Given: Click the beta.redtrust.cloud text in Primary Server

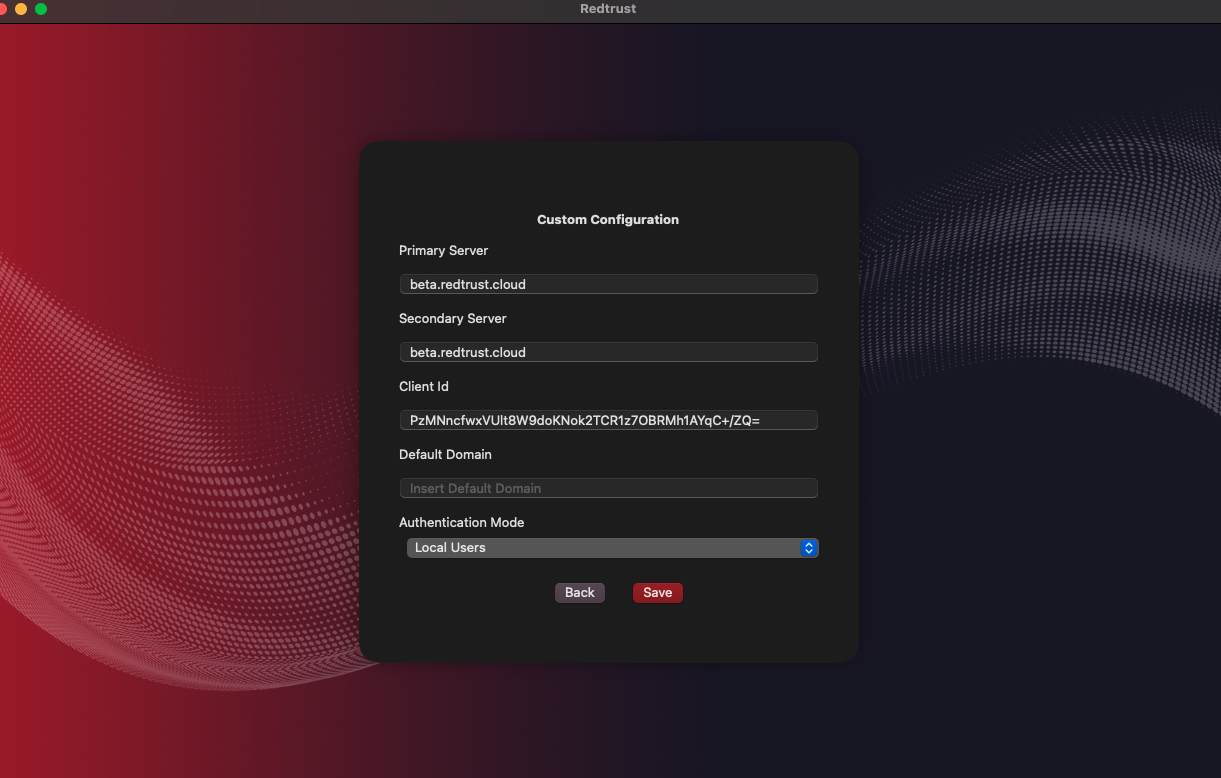Looking at the screenshot, I should click(x=467, y=284).
